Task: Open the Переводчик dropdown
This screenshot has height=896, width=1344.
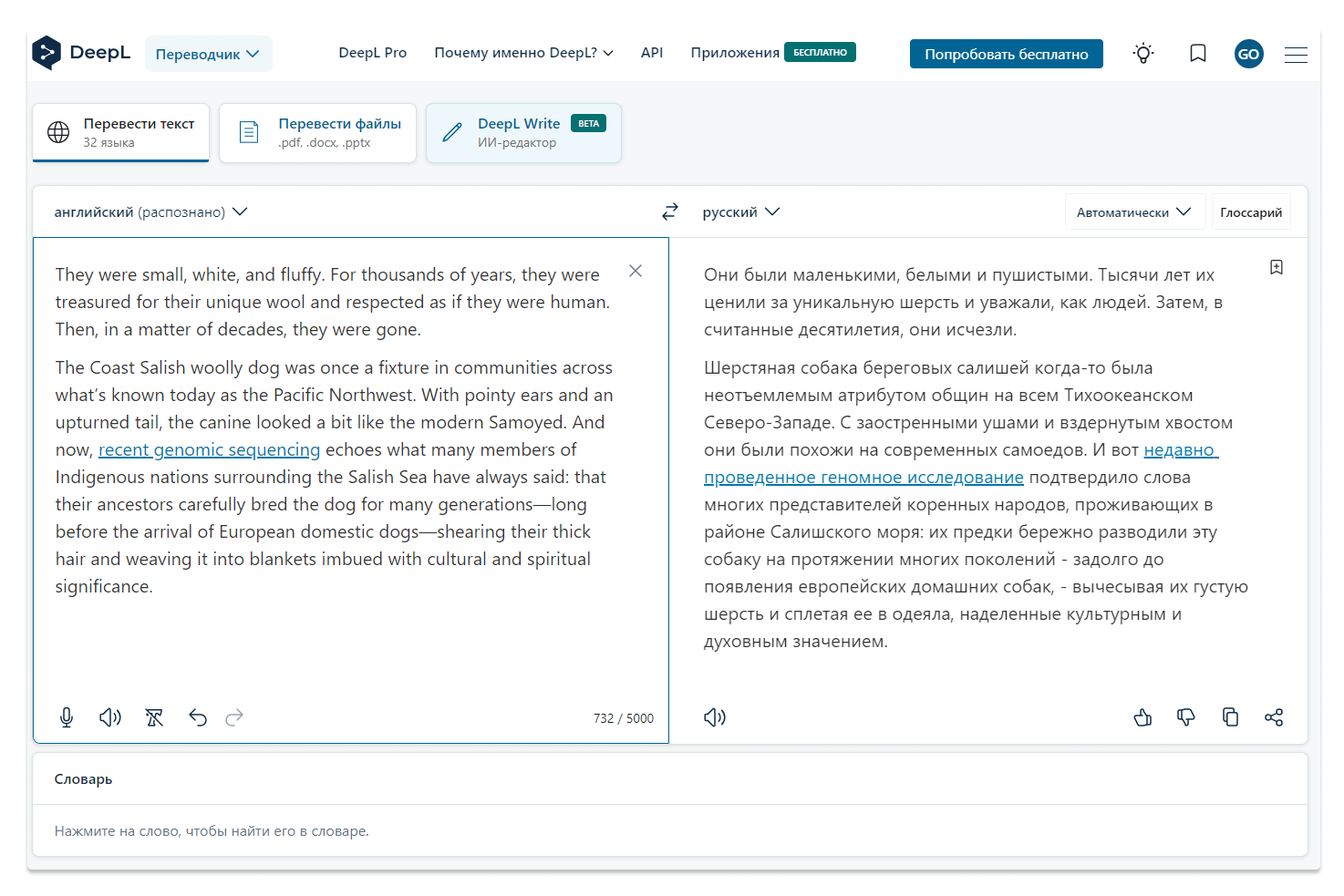Action: pyautogui.click(x=208, y=54)
